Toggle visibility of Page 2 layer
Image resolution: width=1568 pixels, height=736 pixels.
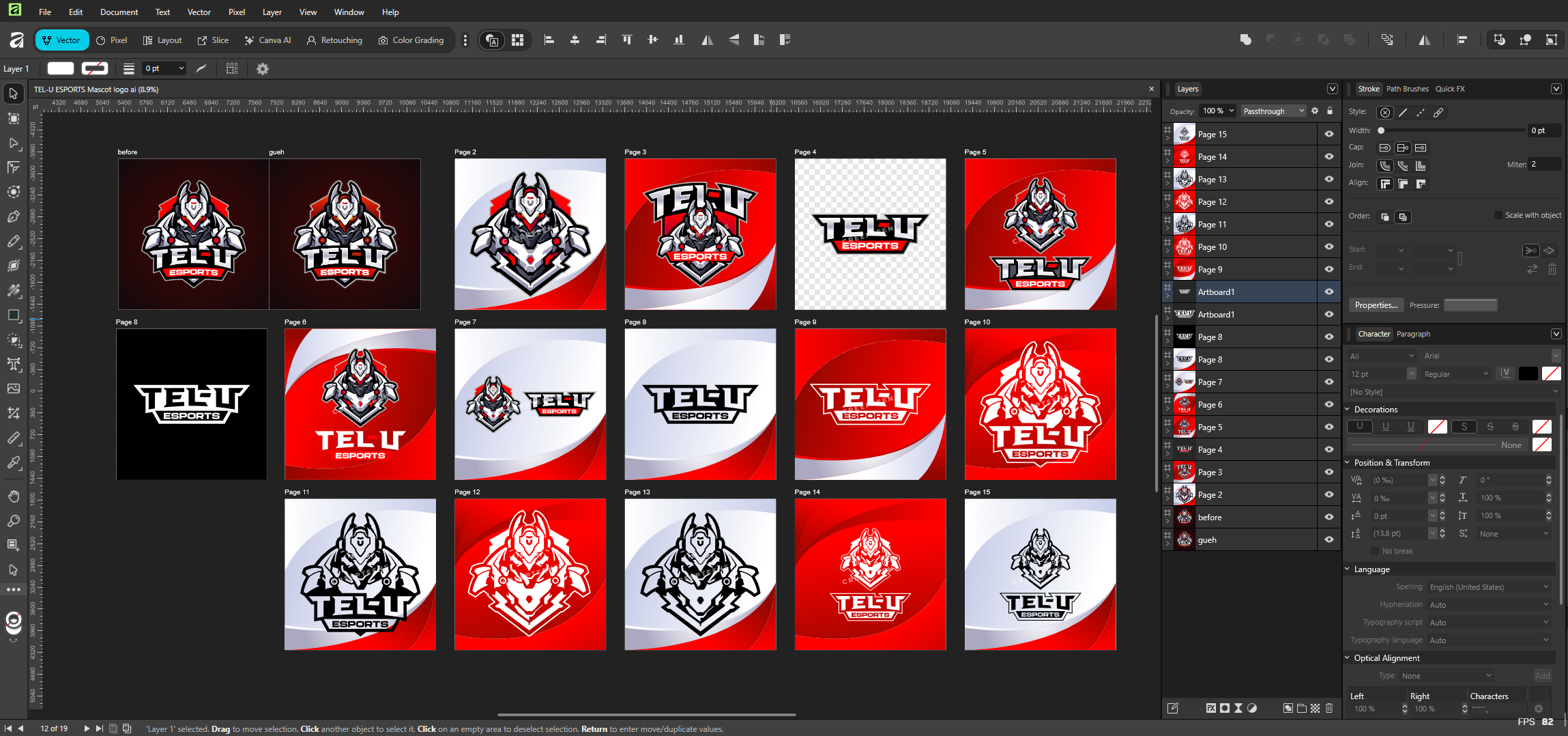tap(1329, 494)
